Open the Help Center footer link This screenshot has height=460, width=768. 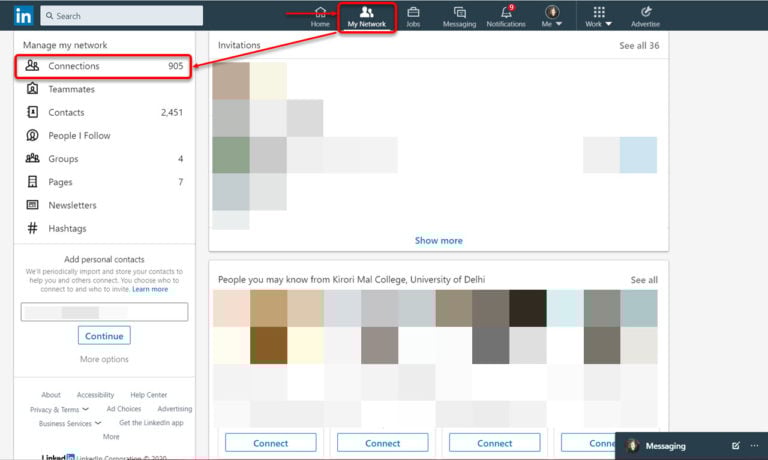point(149,395)
